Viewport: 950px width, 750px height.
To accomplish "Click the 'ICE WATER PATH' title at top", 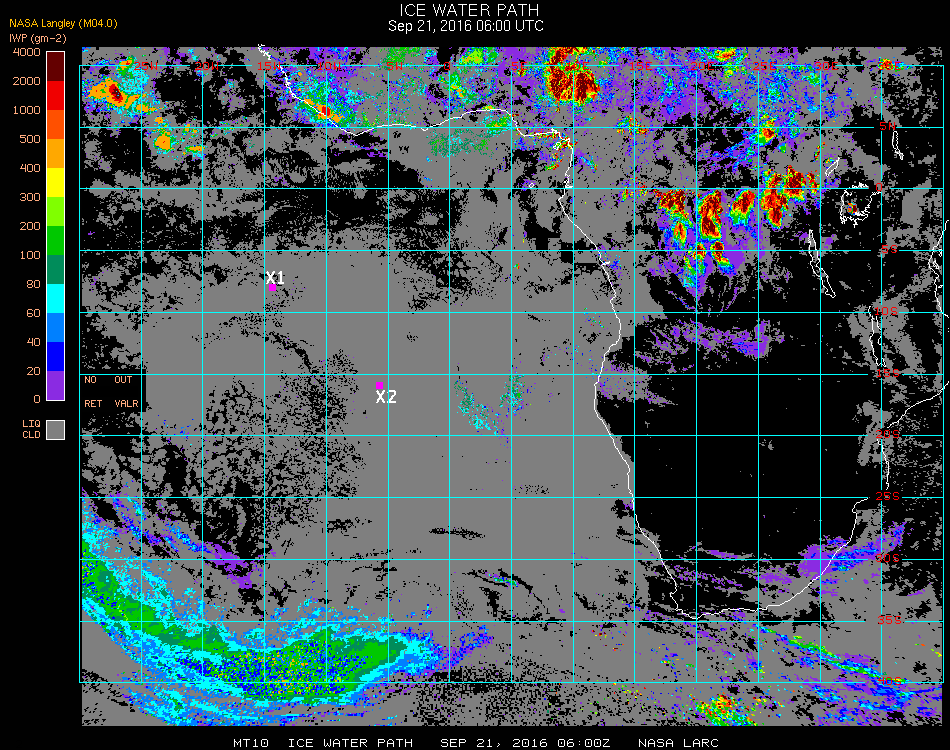I will pyautogui.click(x=469, y=10).
